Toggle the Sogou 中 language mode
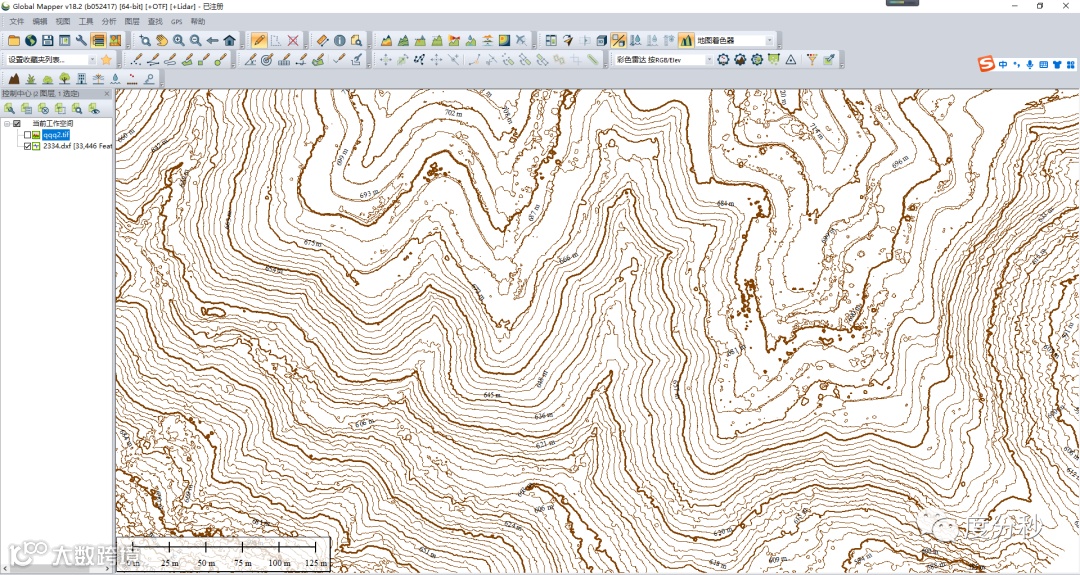The width and height of the screenshot is (1080, 575). (1003, 65)
